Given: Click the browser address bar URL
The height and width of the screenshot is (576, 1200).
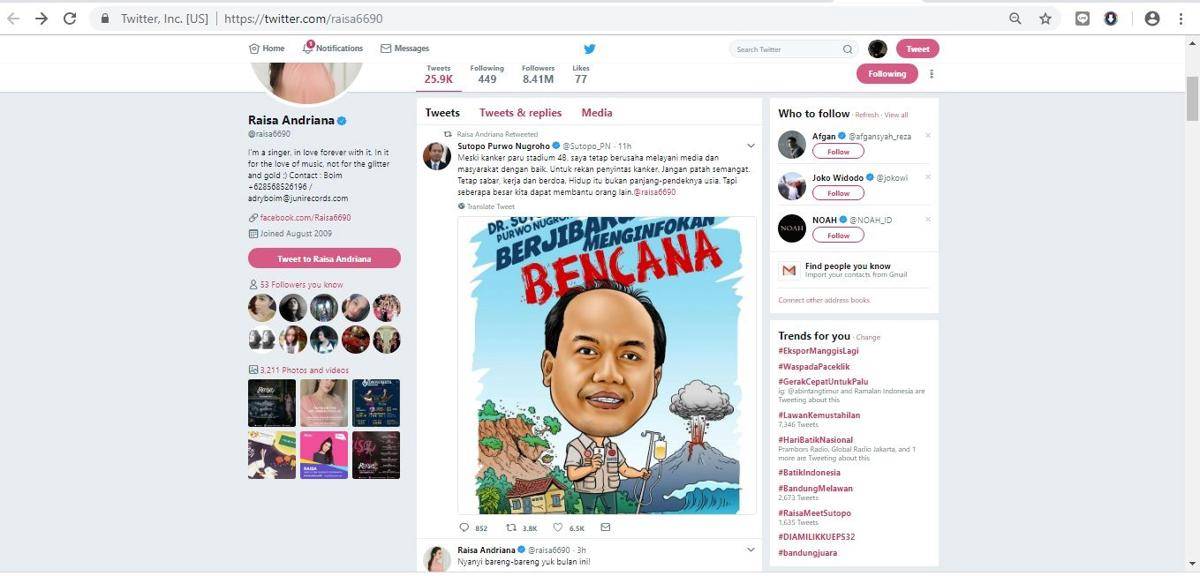Looking at the screenshot, I should tap(303, 19).
